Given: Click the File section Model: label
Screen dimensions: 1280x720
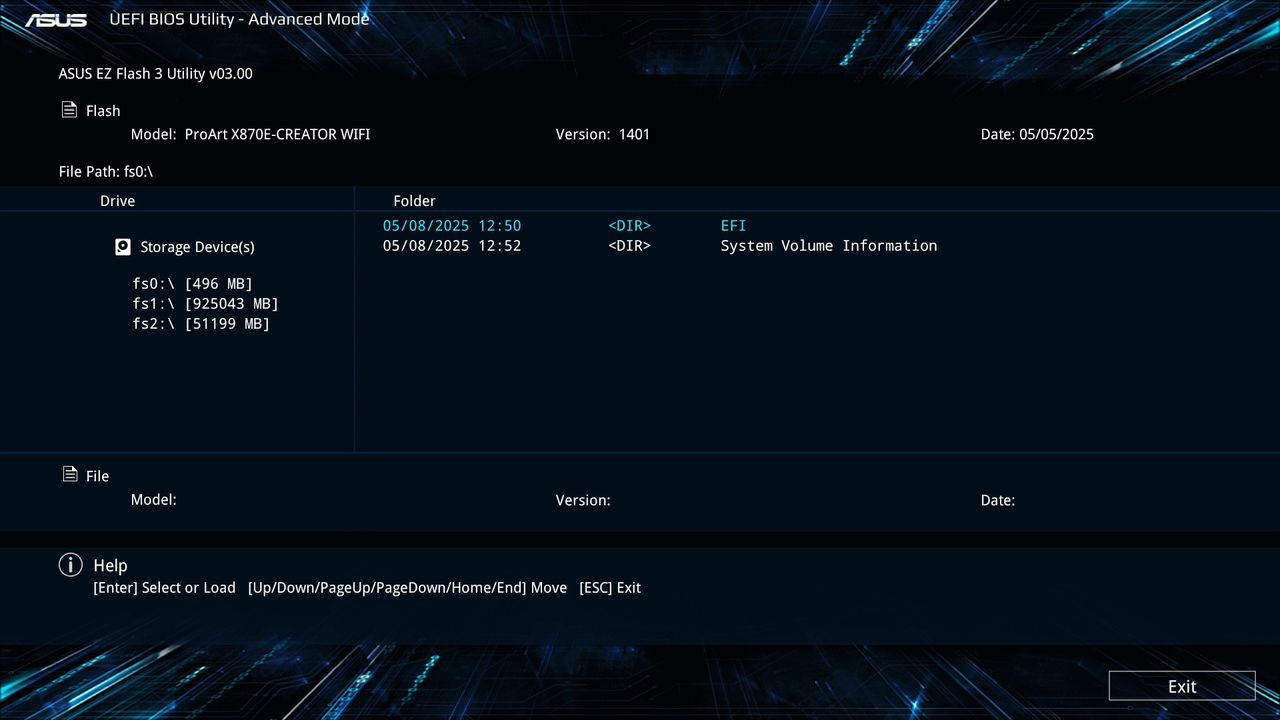Looking at the screenshot, I should (x=154, y=499).
